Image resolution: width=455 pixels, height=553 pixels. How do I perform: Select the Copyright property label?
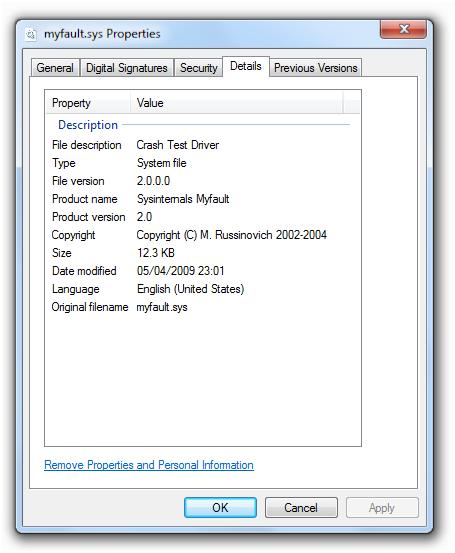coord(73,235)
